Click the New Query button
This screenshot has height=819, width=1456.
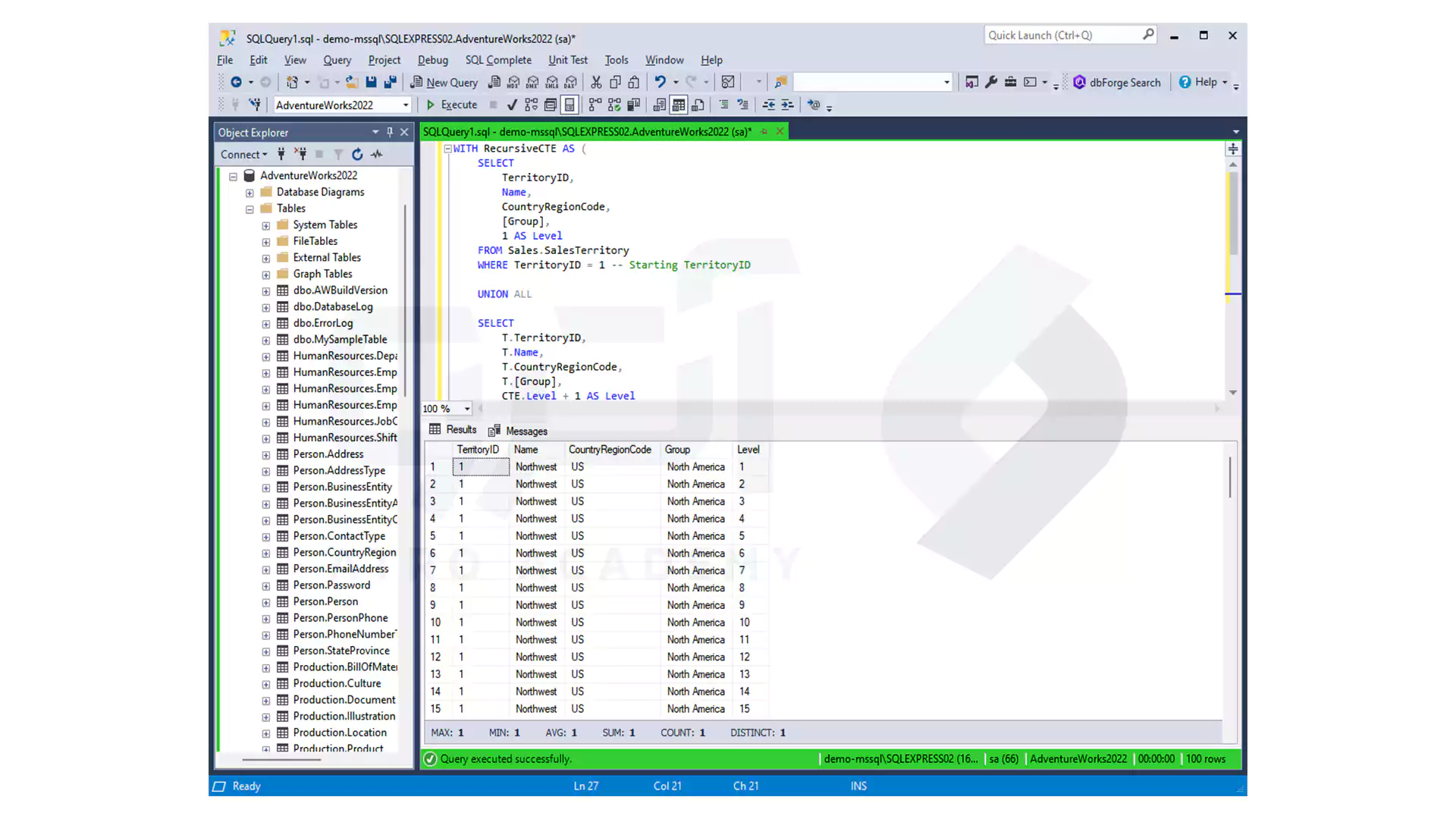[x=444, y=82]
